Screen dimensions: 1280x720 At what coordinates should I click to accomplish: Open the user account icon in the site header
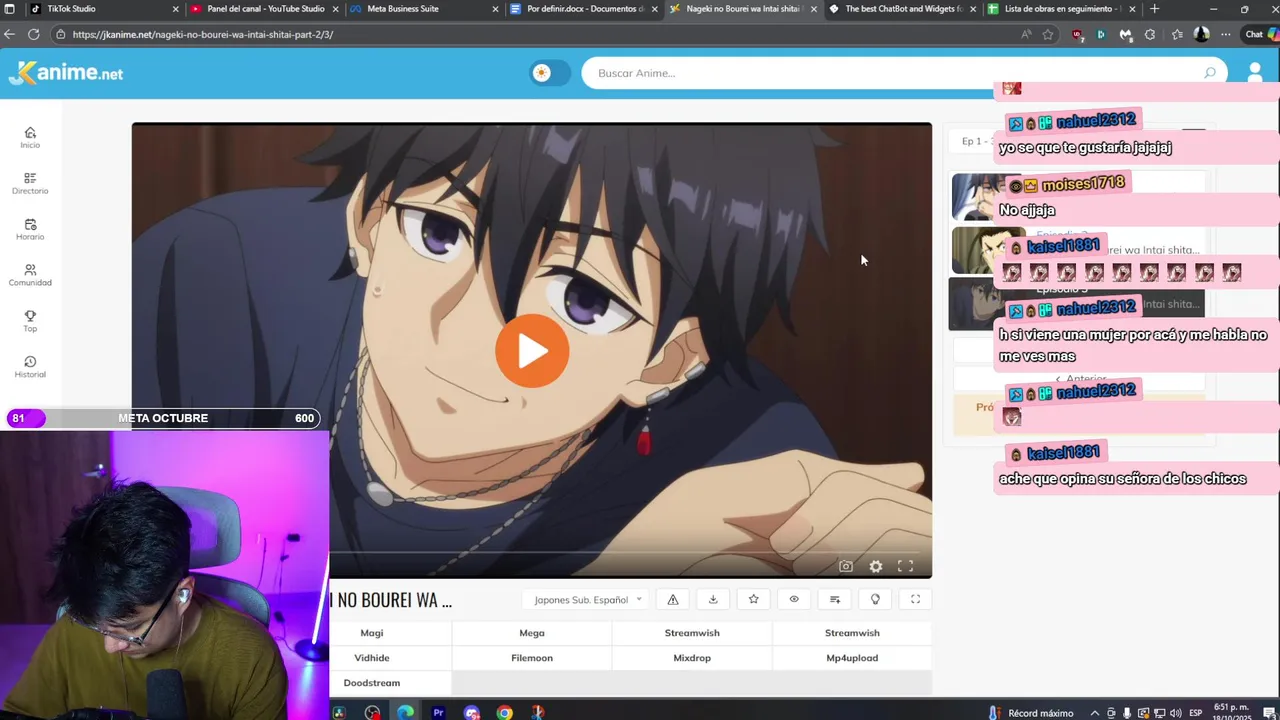coord(1255,73)
